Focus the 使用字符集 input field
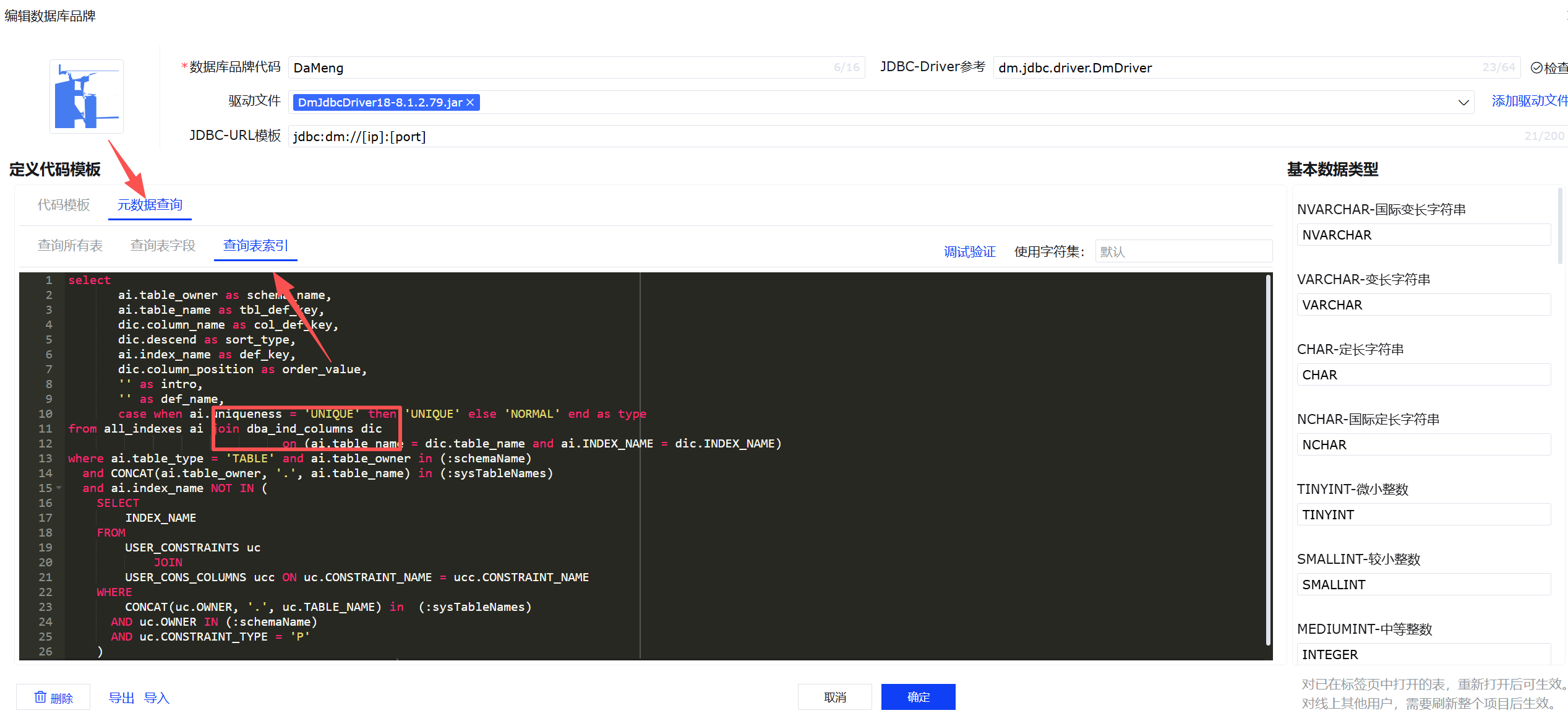The width and height of the screenshot is (1568, 713). click(x=1183, y=252)
